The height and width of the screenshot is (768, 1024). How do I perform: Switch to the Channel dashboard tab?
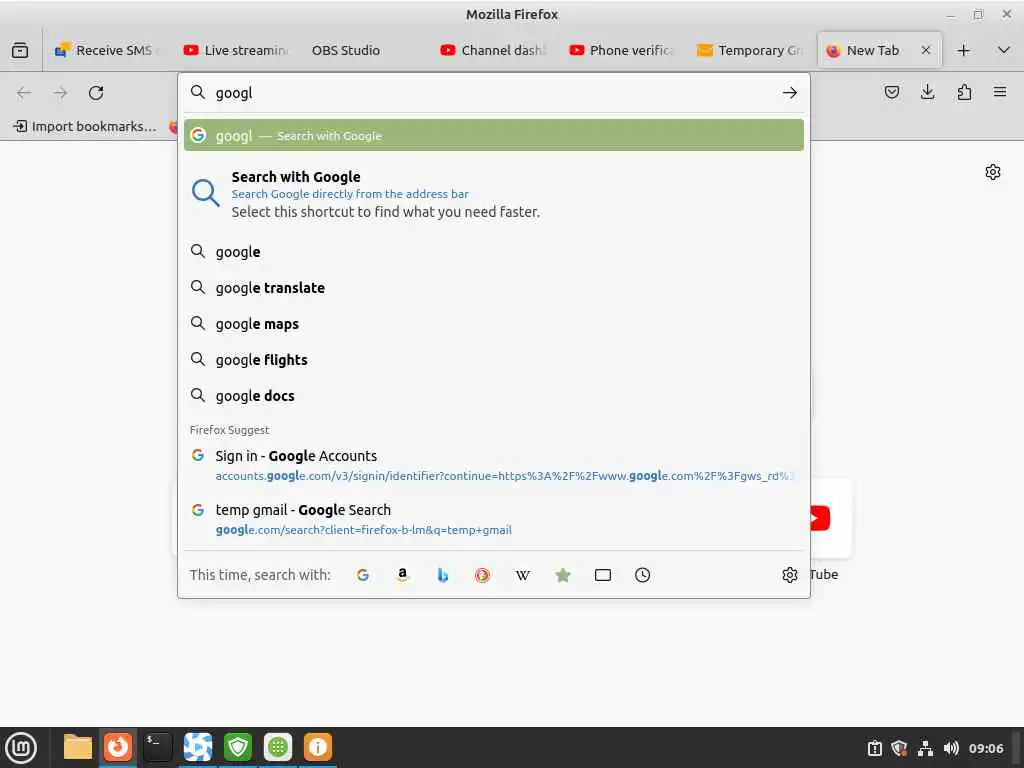pyautogui.click(x=494, y=50)
